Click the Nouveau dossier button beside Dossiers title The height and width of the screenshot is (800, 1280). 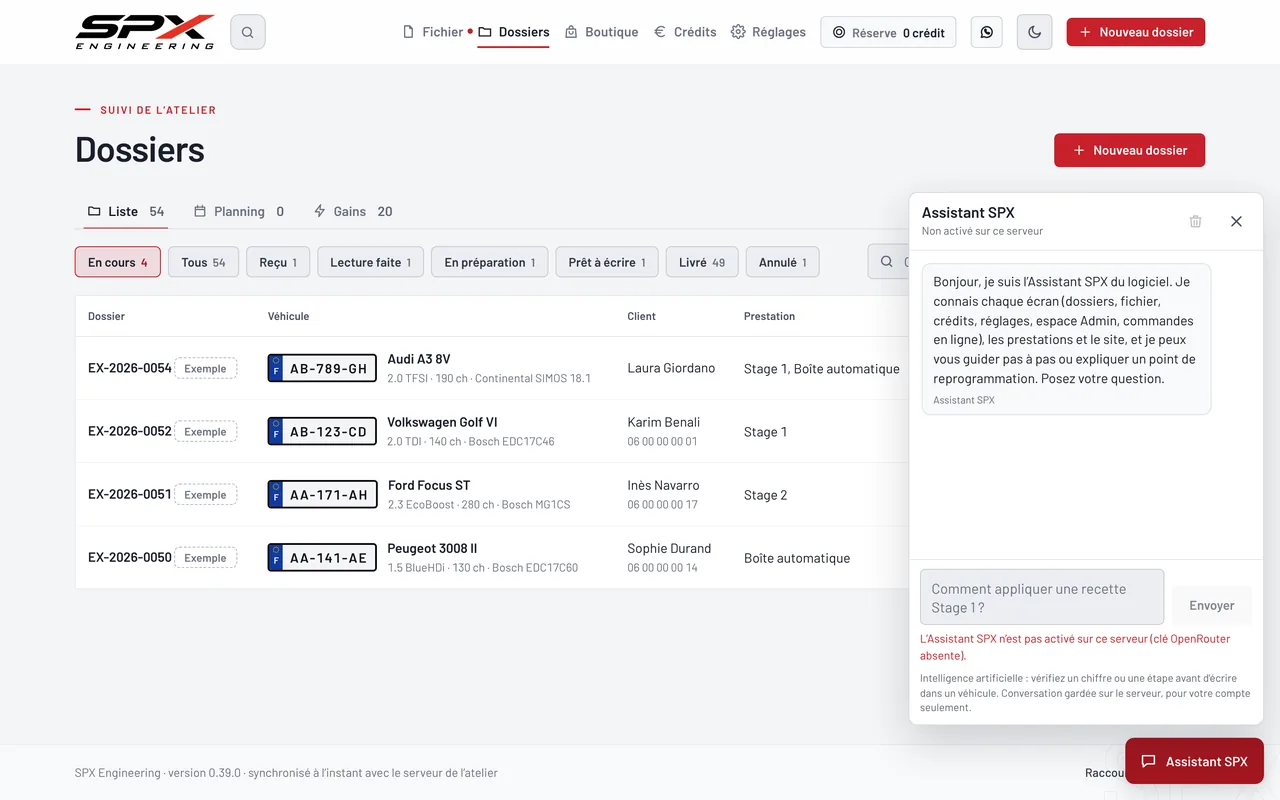(x=1129, y=150)
